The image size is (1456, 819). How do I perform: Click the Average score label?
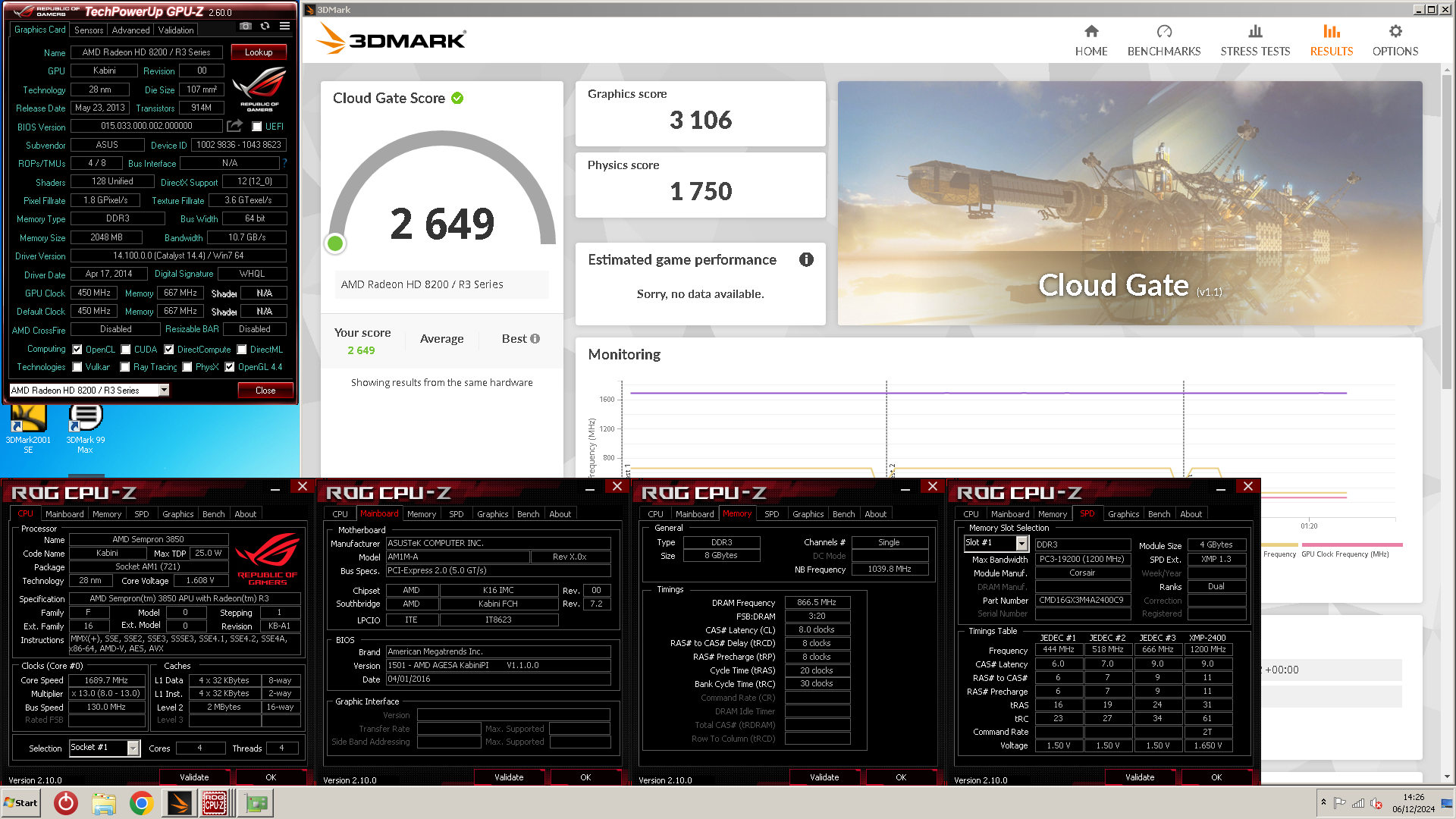tap(442, 339)
